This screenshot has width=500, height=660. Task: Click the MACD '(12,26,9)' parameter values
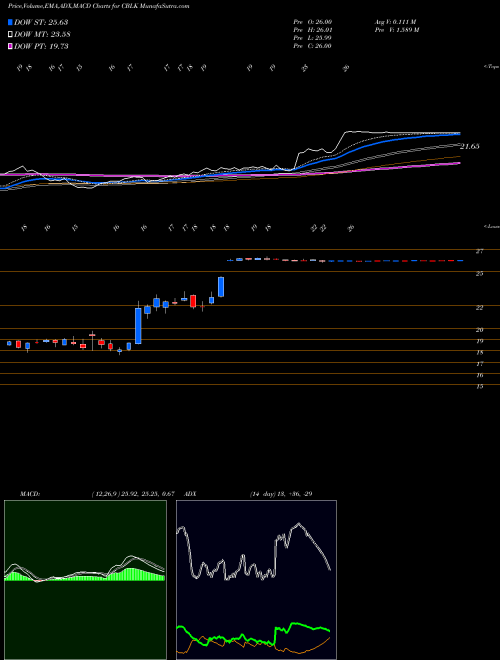(x=135, y=494)
